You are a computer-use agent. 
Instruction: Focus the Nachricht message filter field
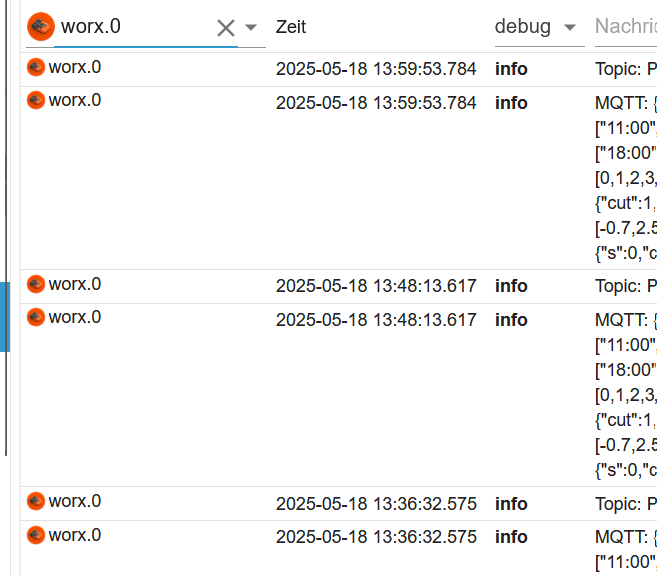tap(626, 27)
